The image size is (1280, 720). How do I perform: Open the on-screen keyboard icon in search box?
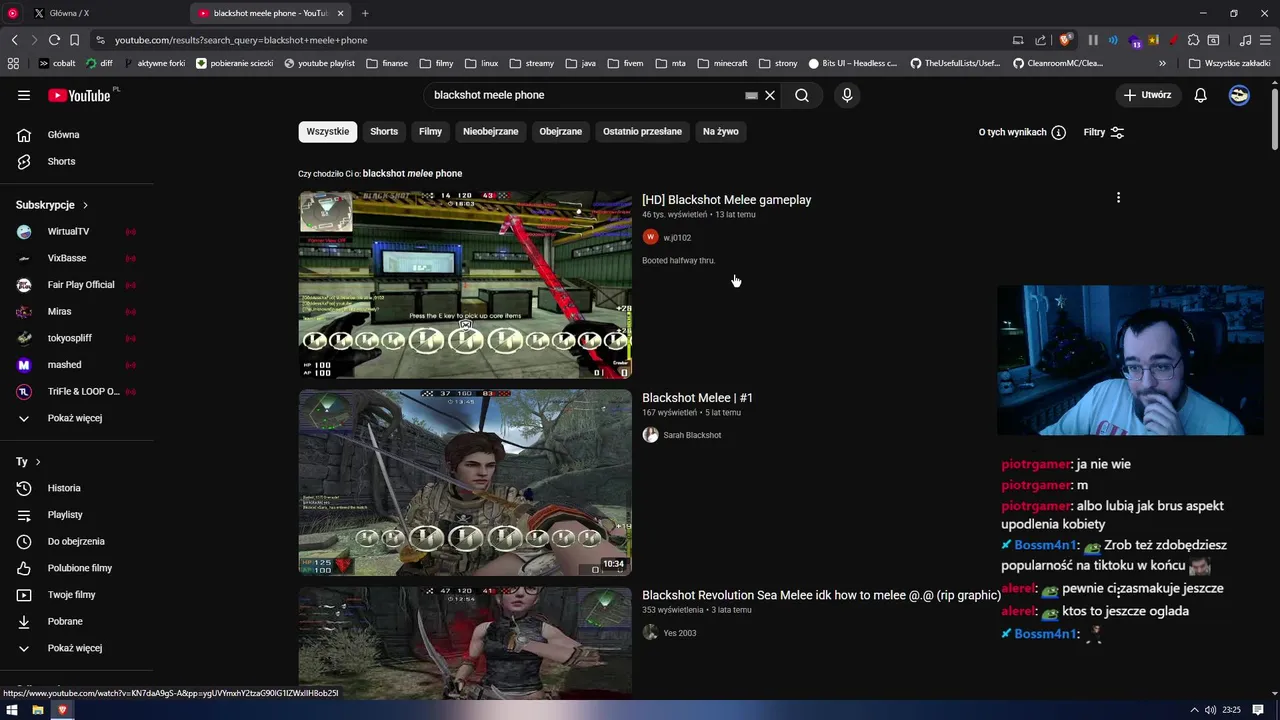point(751,95)
